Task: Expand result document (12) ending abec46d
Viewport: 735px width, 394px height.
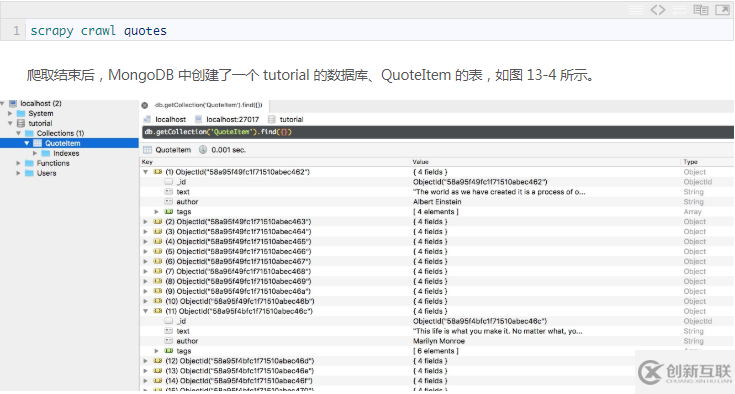Action: click(x=146, y=361)
